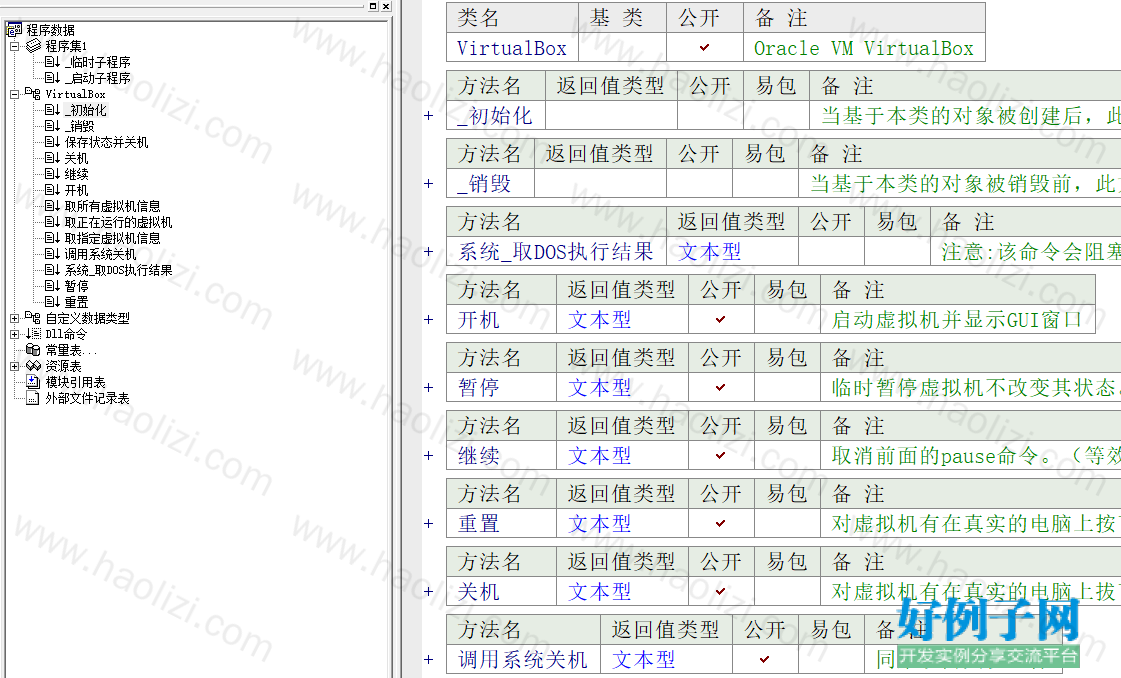Select _销毁 in the tree
The image size is (1121, 678).
pyautogui.click(x=79, y=126)
